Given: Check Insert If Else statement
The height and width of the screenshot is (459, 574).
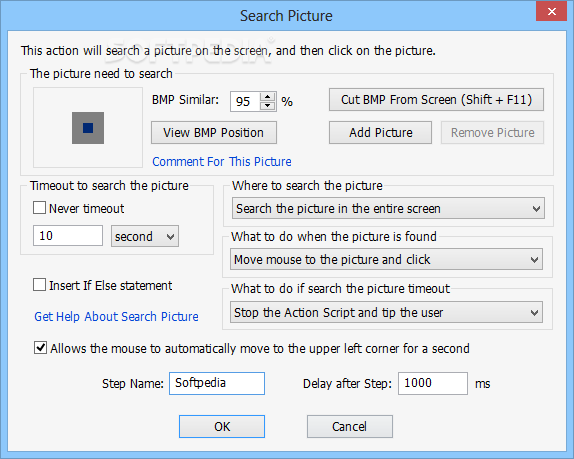Looking at the screenshot, I should [40, 285].
